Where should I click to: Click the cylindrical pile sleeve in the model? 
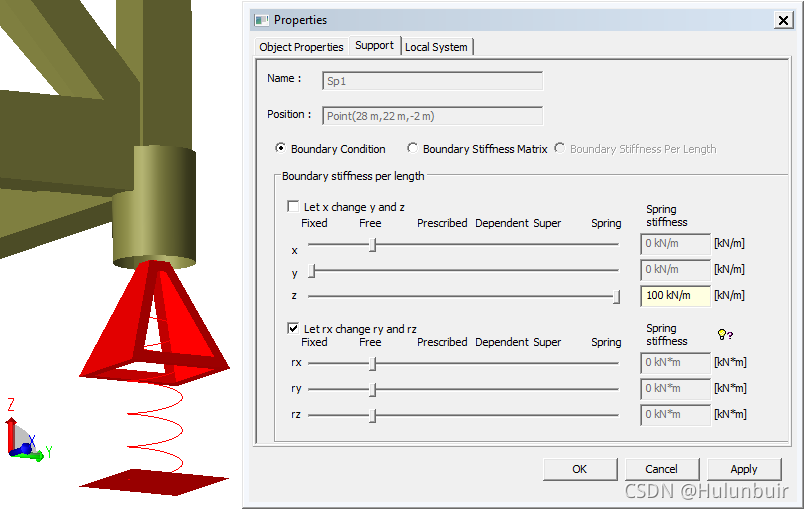click(154, 208)
